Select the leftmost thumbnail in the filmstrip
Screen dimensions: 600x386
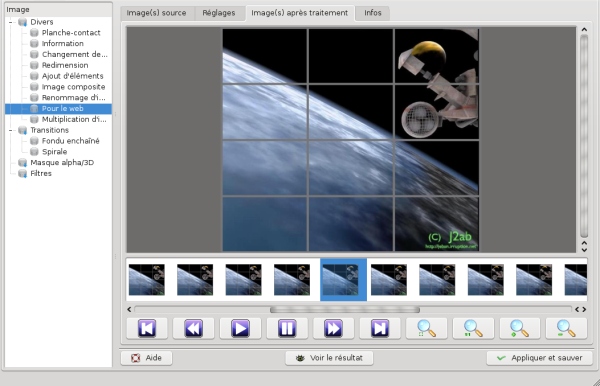click(x=147, y=280)
